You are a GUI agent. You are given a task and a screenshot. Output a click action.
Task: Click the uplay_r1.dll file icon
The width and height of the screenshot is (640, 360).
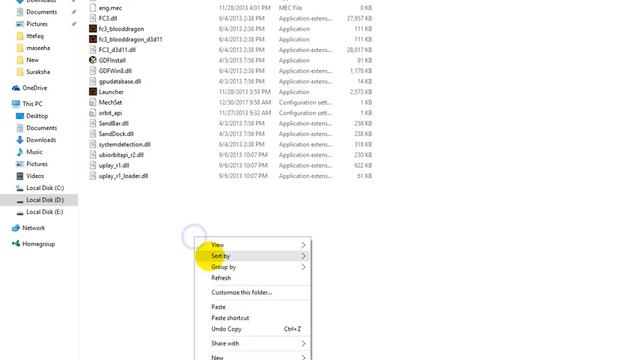click(93, 165)
